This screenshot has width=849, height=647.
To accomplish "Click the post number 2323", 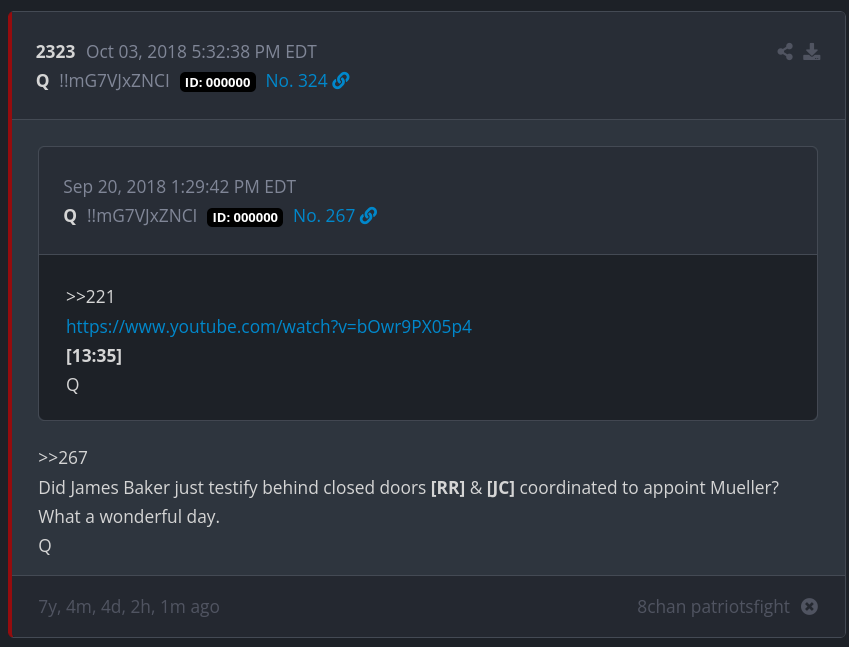I will click(55, 52).
